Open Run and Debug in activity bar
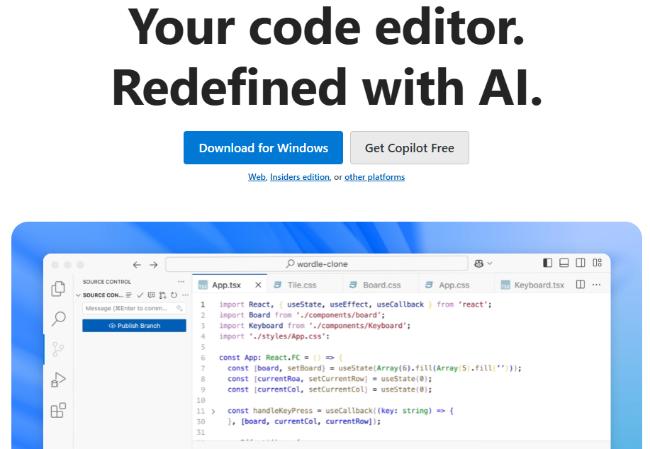The width and height of the screenshot is (650, 449). tap(58, 380)
